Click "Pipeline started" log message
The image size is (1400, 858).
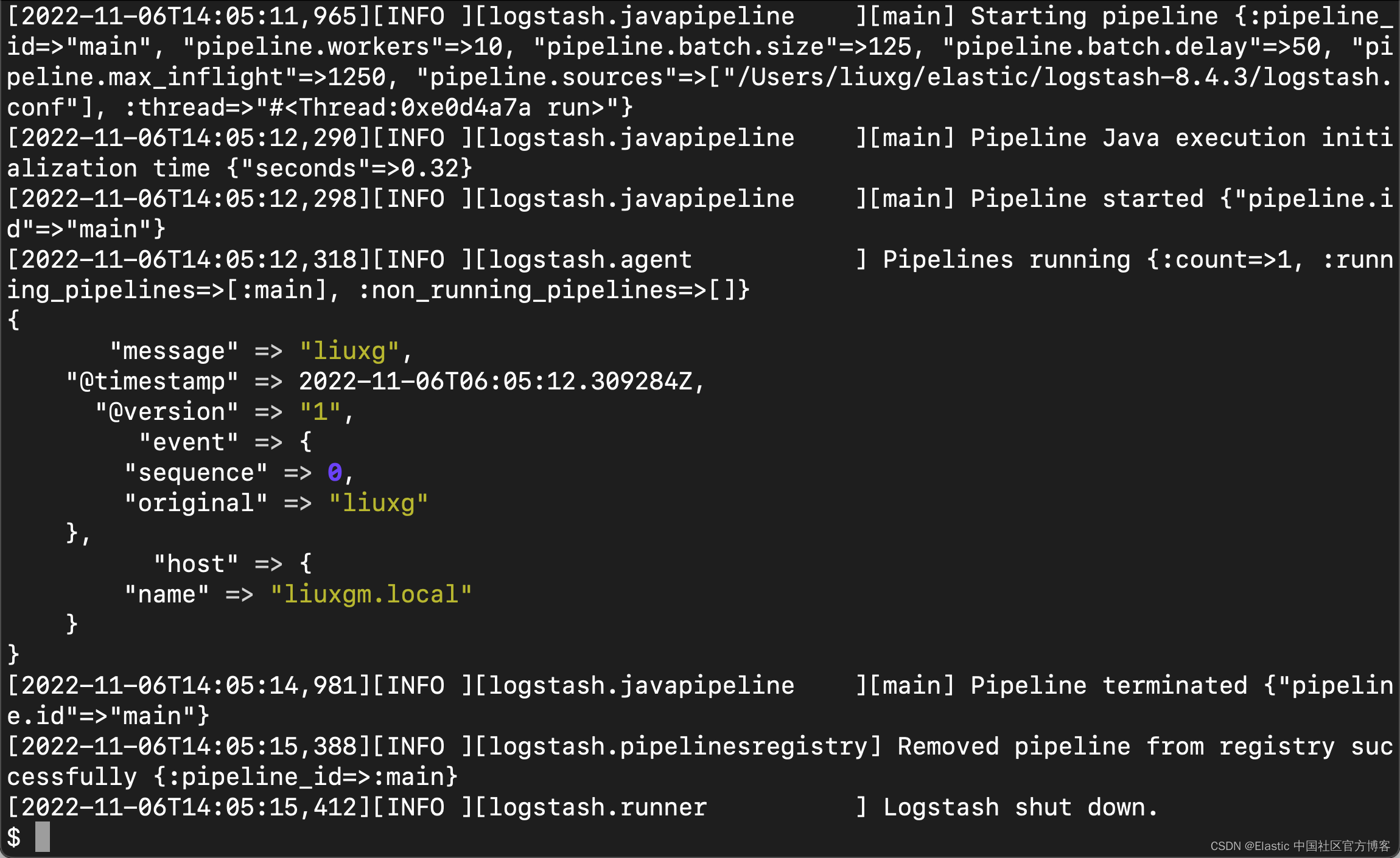coord(1087,199)
